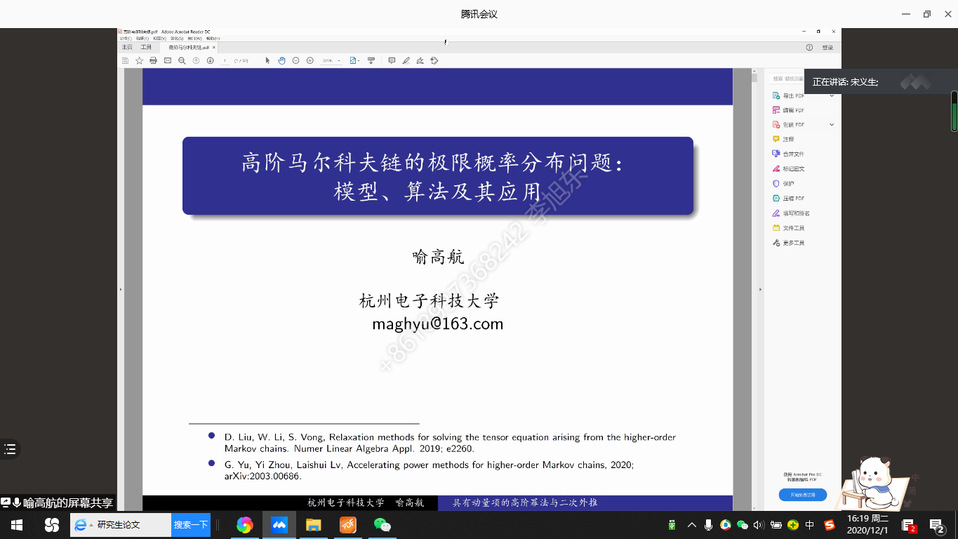Expand the Create PDF section
The width and height of the screenshot is (958, 539).
(x=834, y=124)
